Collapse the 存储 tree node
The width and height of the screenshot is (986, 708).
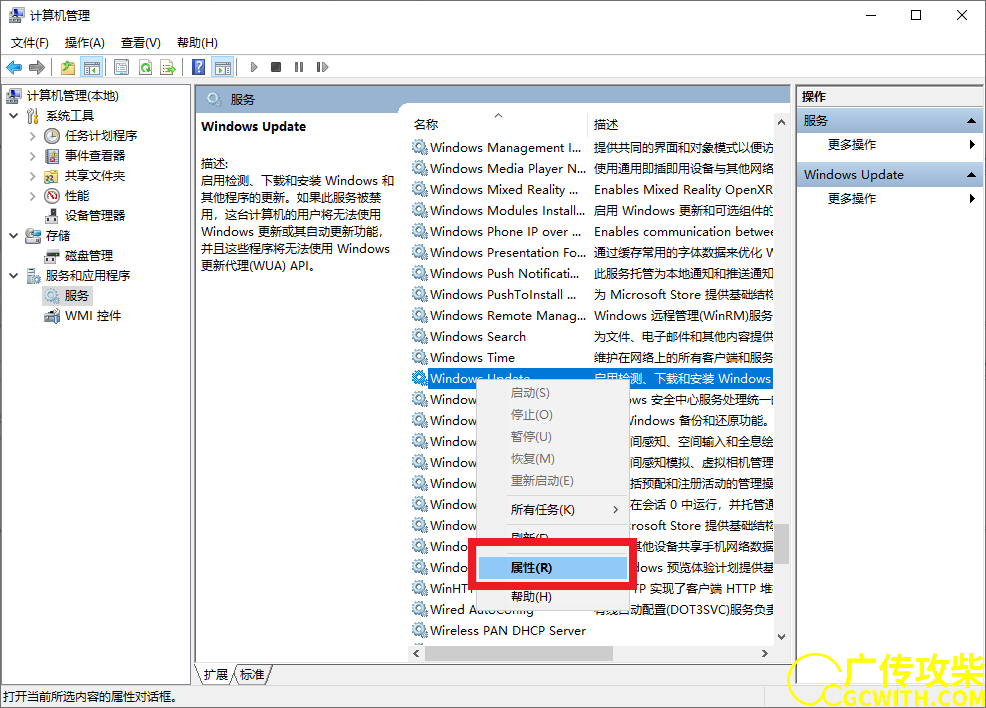14,236
